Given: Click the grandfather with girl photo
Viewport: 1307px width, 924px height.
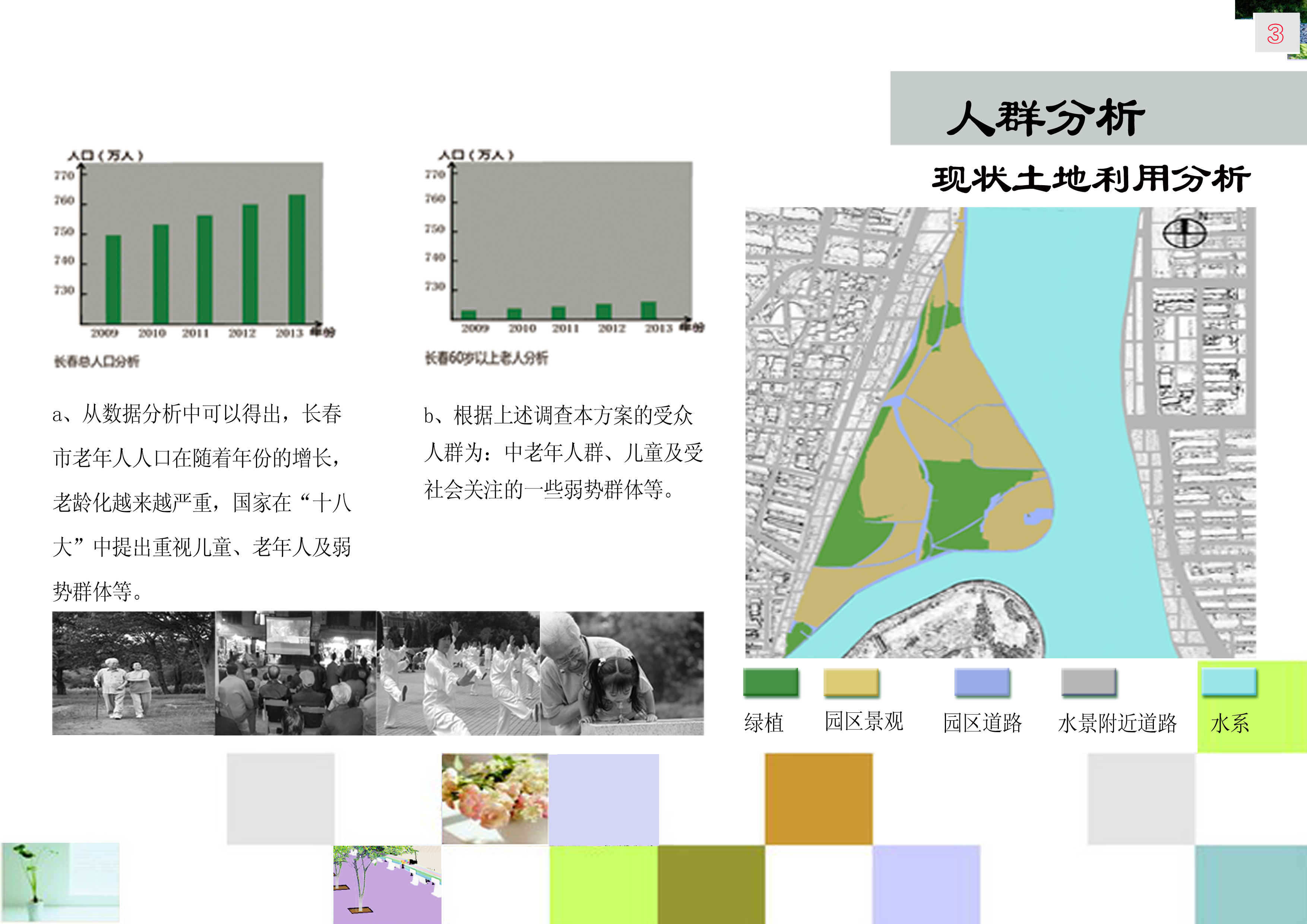Looking at the screenshot, I should (621, 673).
